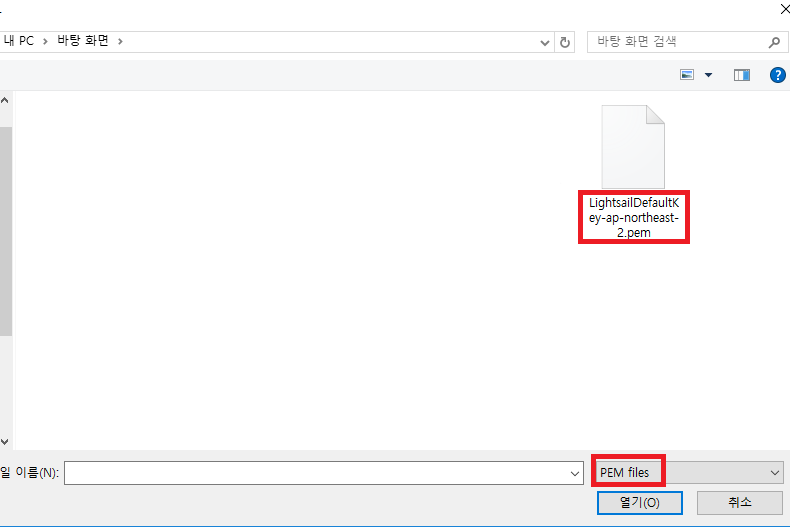The width and height of the screenshot is (790, 527).
Task: Open the PEM files type dropdown
Action: (688, 473)
